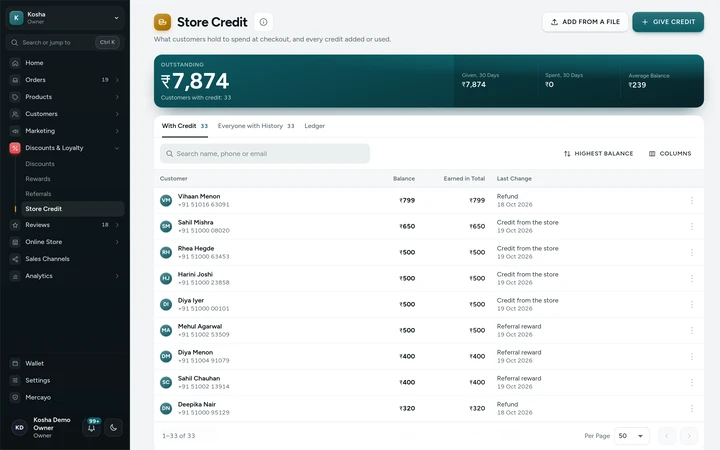Click the Marketing megaphone icon
Screen dimensions: 720x450
pos(15,131)
